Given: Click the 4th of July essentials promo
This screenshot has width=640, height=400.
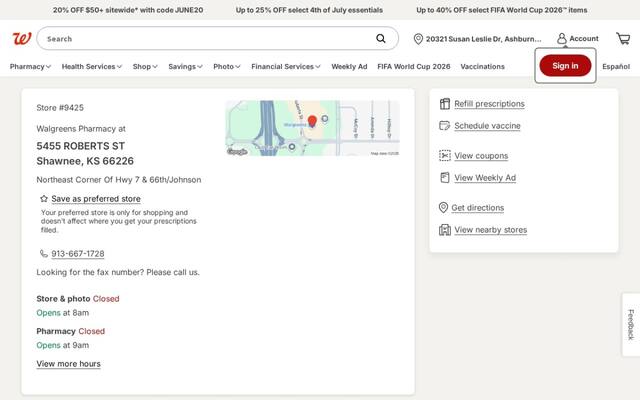Looking at the screenshot, I should [x=309, y=10].
